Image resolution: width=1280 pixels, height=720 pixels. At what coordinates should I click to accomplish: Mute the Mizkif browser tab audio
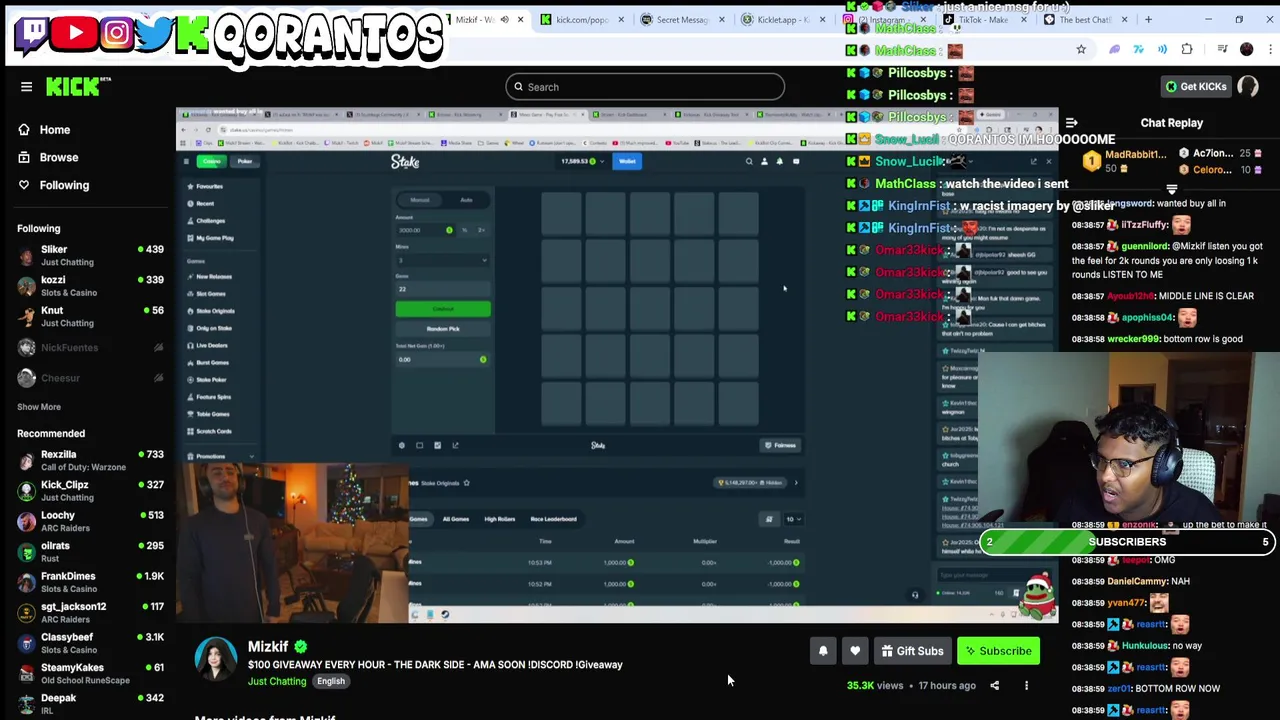[504, 20]
